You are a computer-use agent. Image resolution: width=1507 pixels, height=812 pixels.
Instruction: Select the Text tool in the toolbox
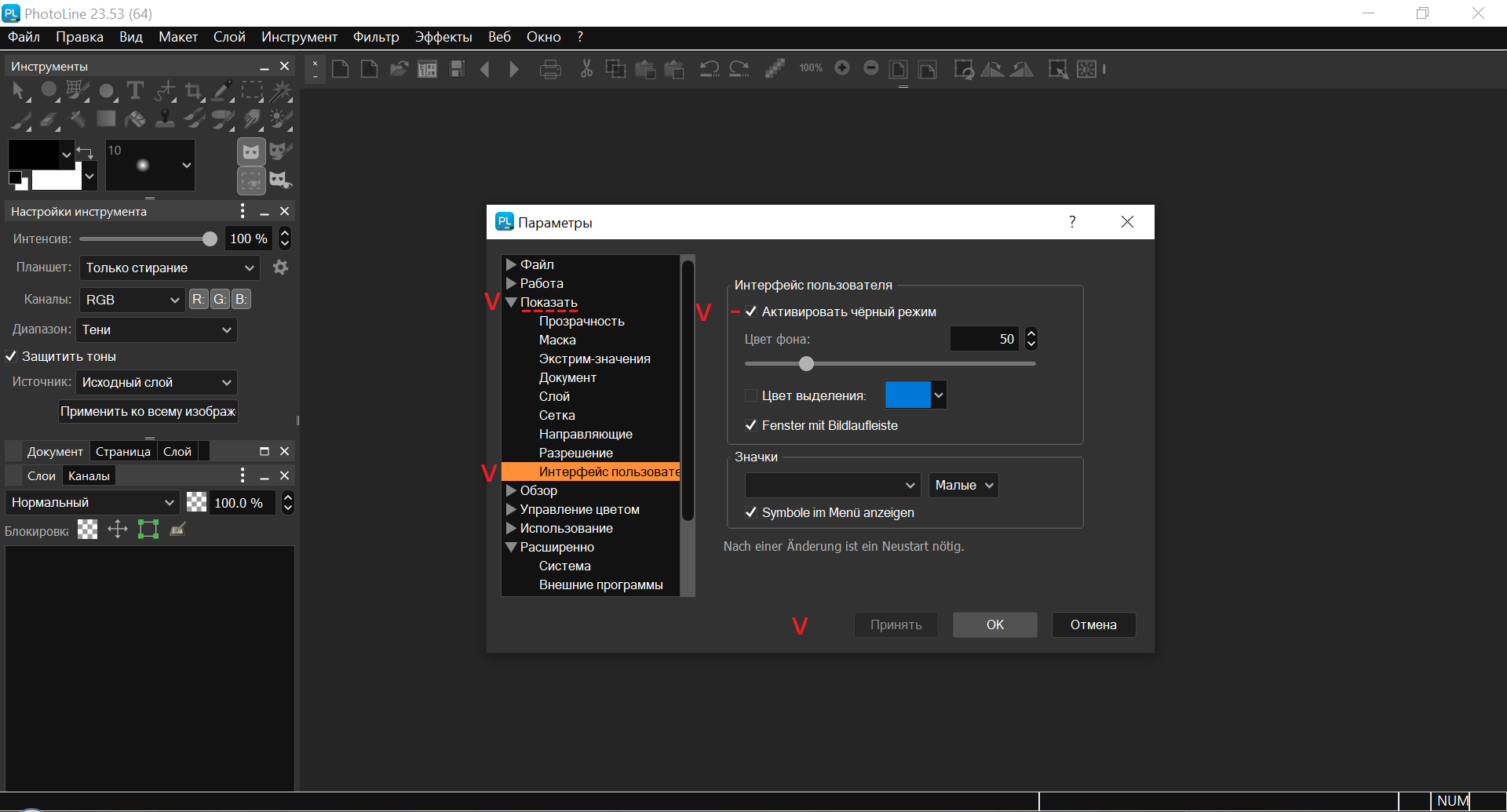coord(135,91)
